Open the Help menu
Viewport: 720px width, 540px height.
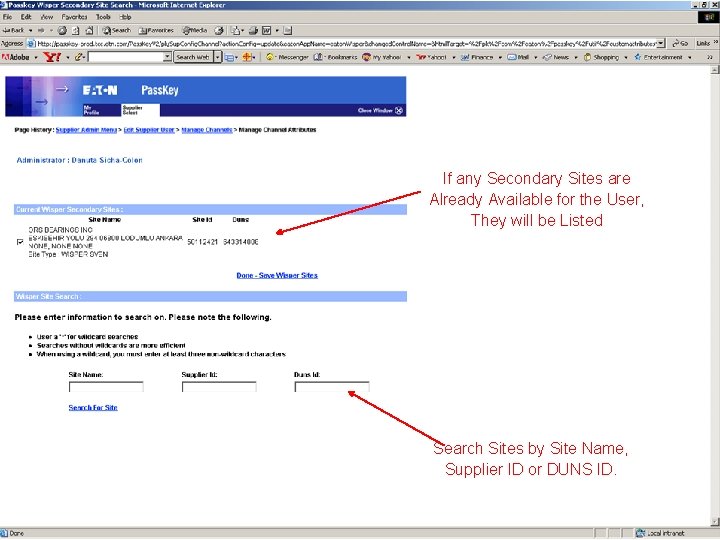125,17
